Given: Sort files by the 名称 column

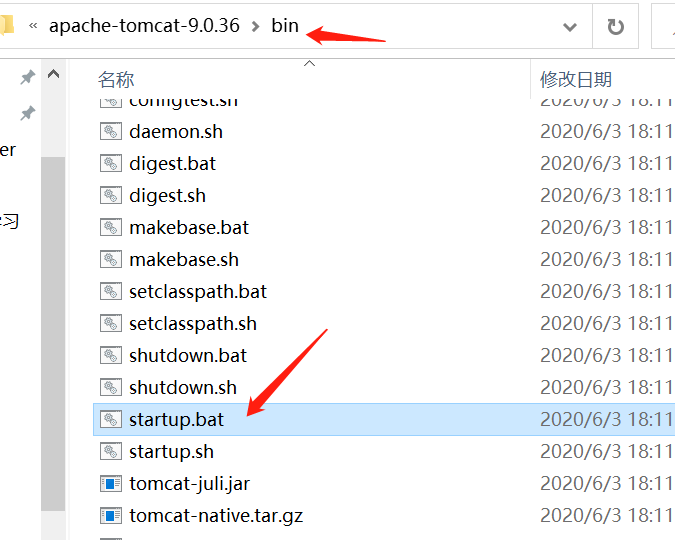Looking at the screenshot, I should tap(116, 80).
